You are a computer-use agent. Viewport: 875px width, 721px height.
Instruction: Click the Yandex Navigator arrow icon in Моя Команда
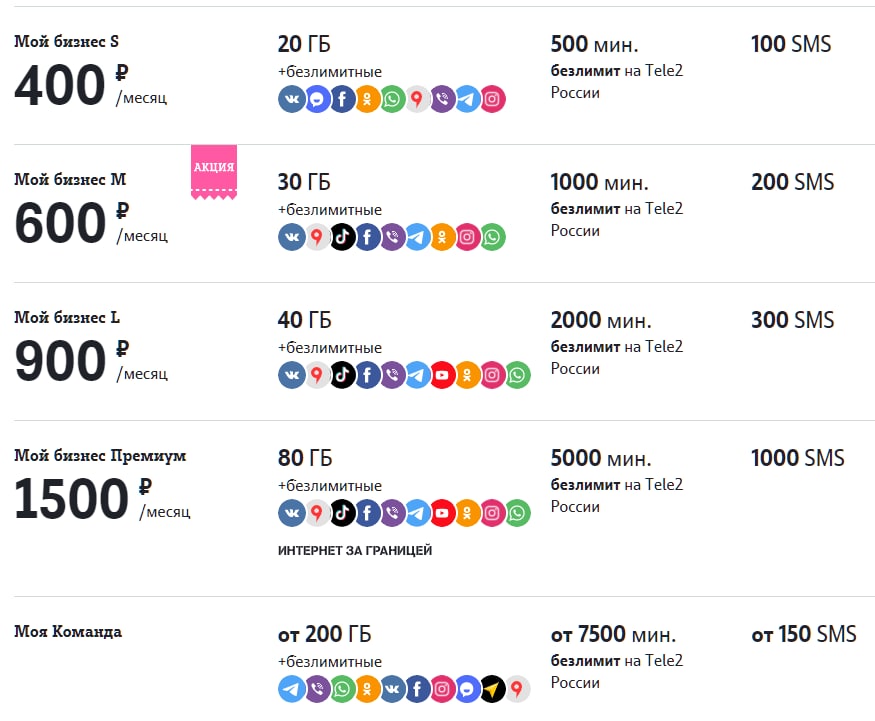[x=492, y=689]
